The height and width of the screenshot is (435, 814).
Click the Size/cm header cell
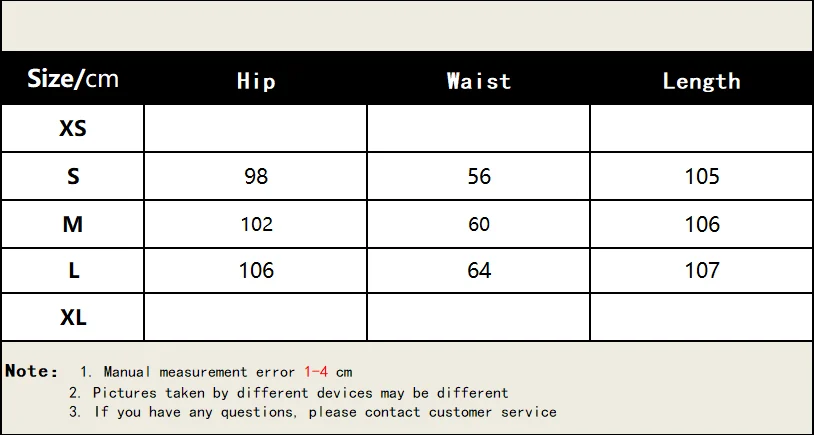(x=72, y=80)
